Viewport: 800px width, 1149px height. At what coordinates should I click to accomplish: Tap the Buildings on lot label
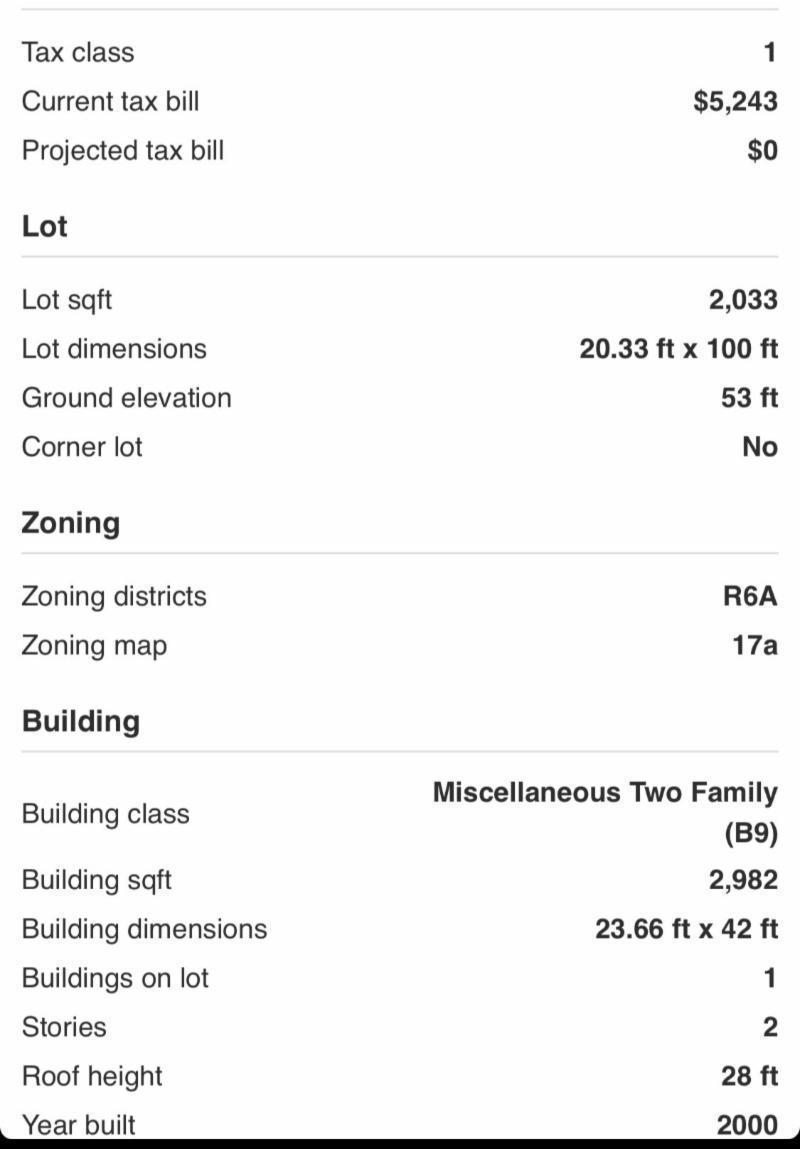point(115,978)
